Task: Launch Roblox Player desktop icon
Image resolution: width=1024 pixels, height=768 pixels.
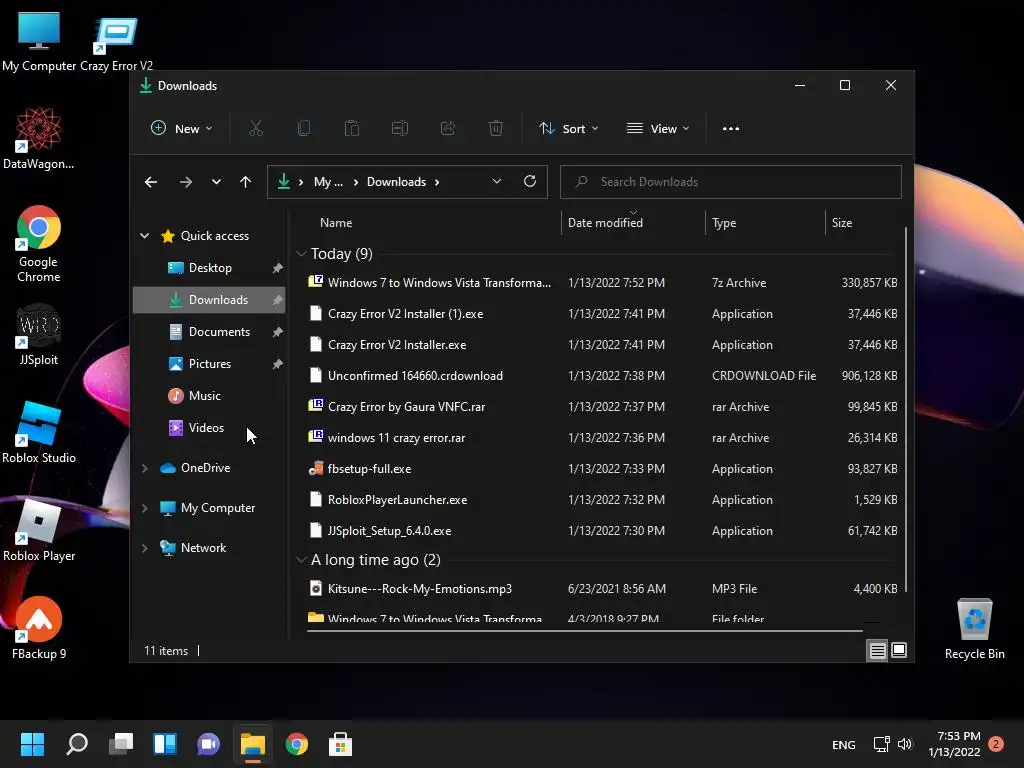Action: (39, 530)
